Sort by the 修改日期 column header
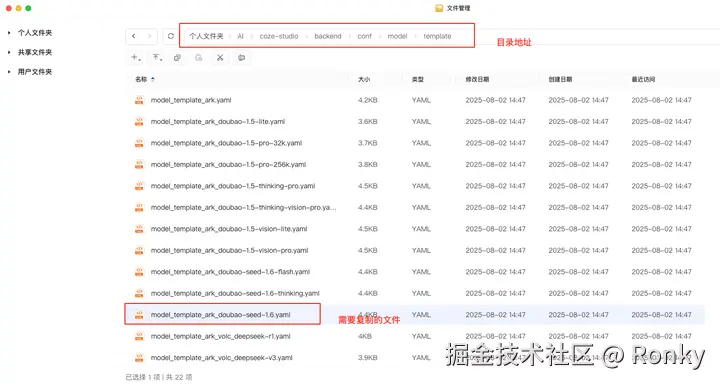Viewport: 720px width, 384px height. click(x=477, y=79)
